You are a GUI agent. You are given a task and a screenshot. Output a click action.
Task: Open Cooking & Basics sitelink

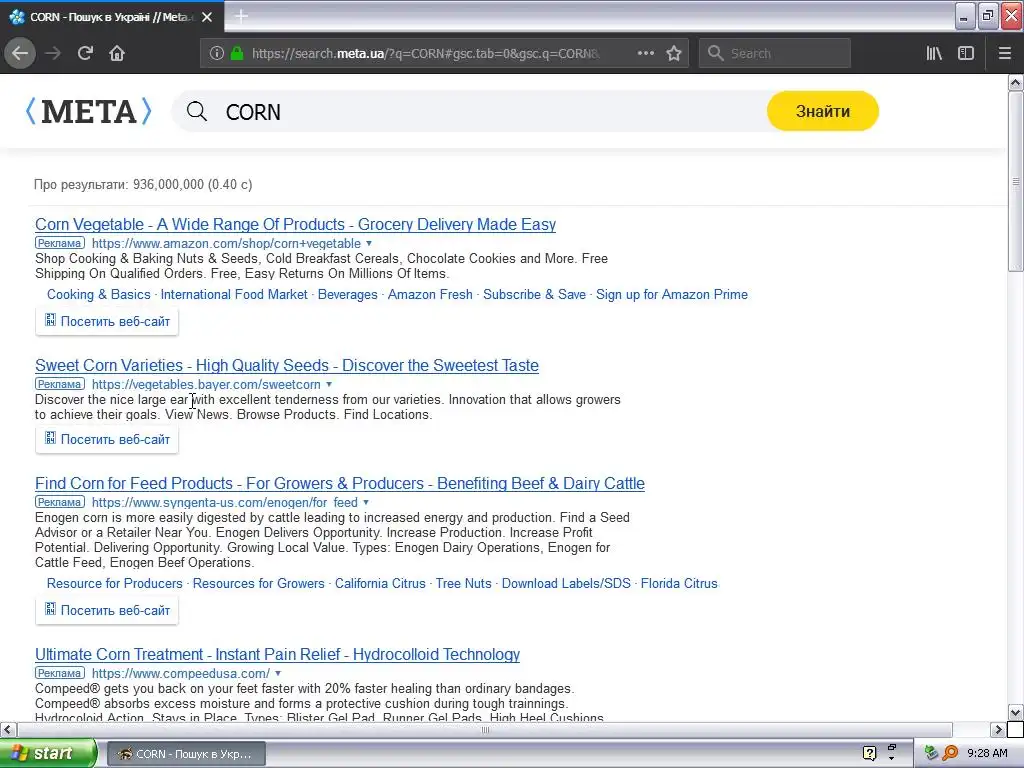(x=99, y=295)
